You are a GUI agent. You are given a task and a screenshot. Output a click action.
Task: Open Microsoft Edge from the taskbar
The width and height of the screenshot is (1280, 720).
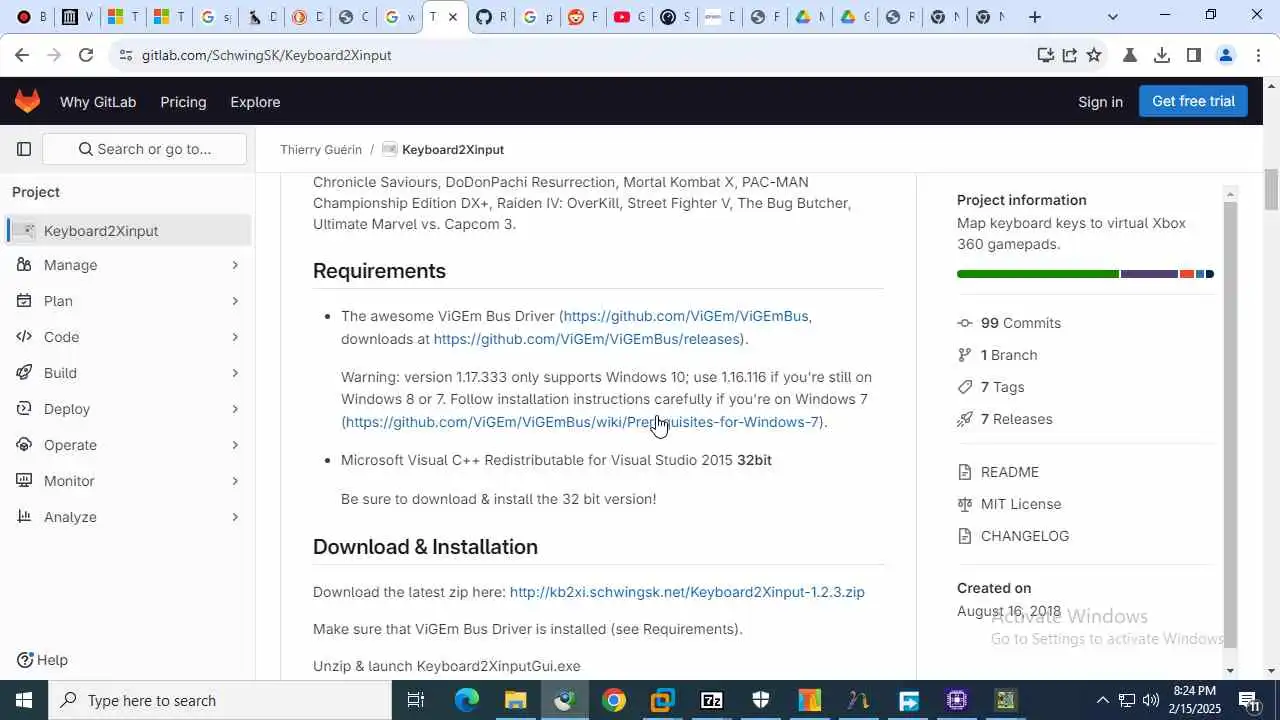point(467,700)
